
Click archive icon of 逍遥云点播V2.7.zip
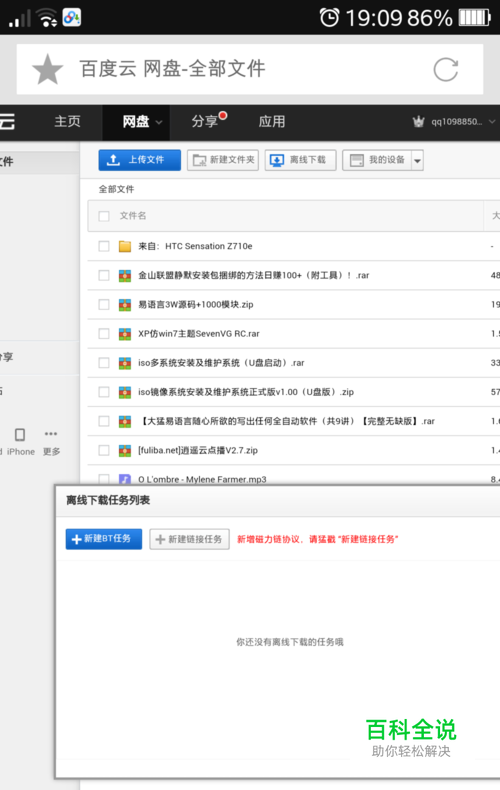(x=125, y=451)
